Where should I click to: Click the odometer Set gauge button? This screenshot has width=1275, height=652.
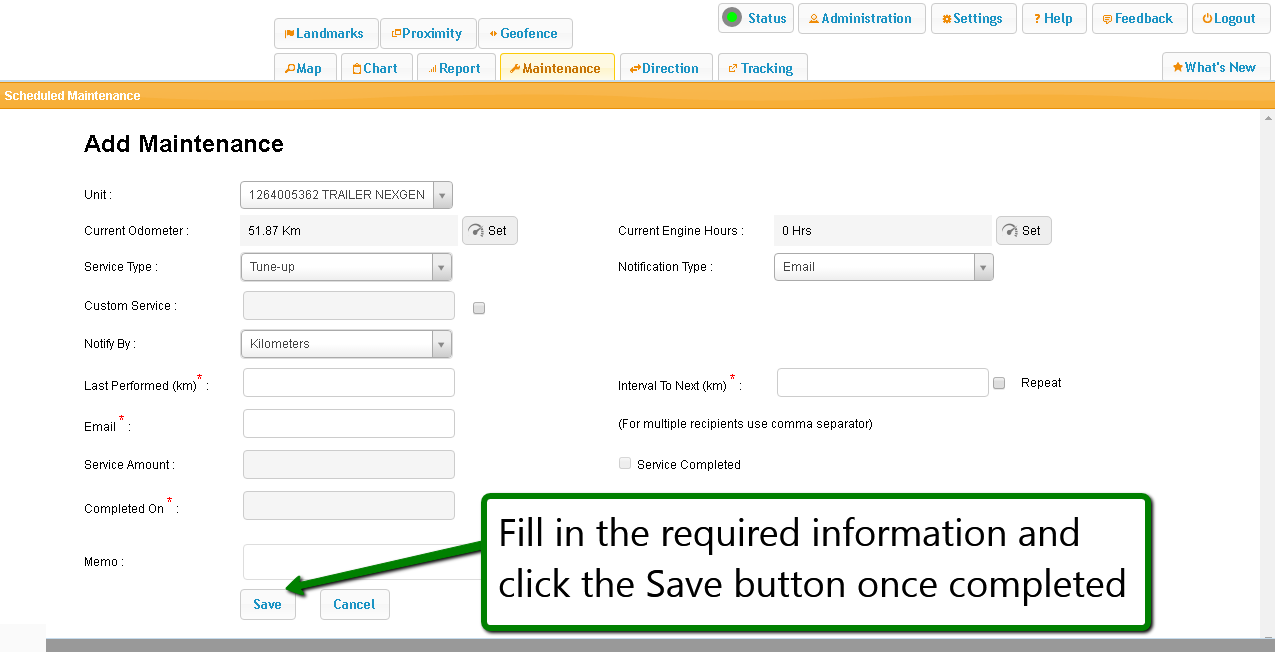point(489,231)
